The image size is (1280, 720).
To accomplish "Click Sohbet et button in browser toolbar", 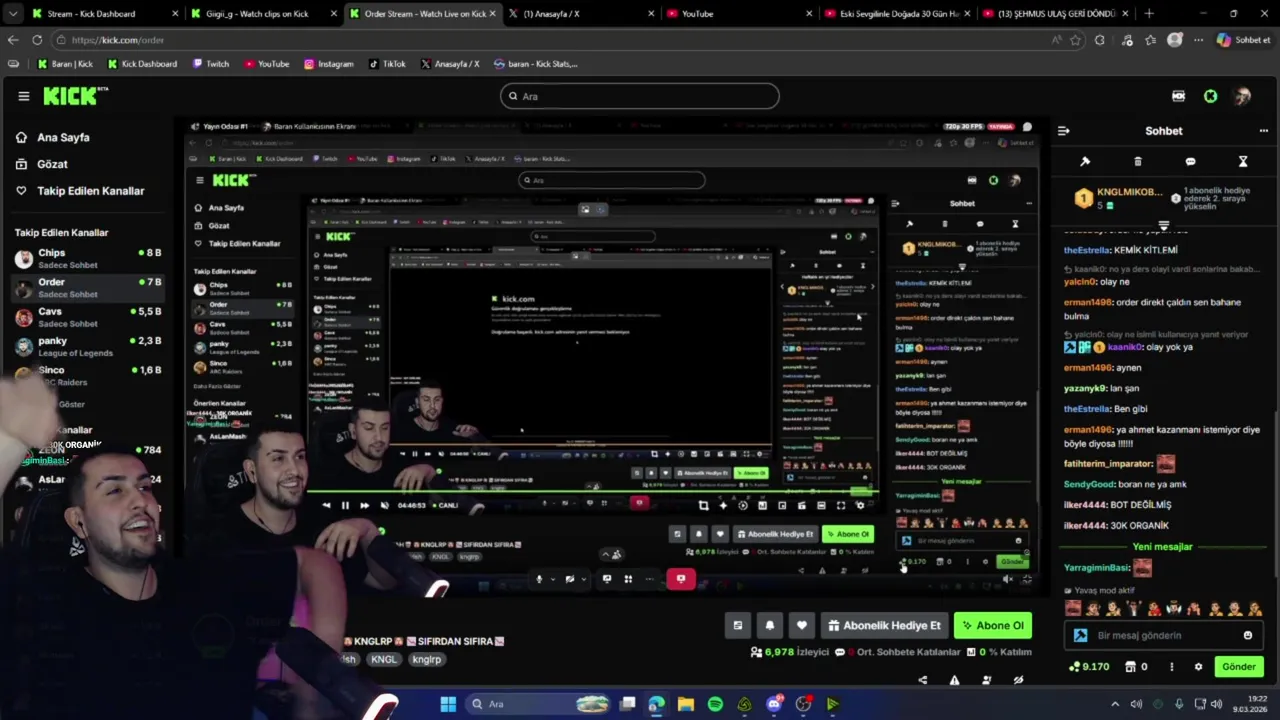I will coord(1244,40).
